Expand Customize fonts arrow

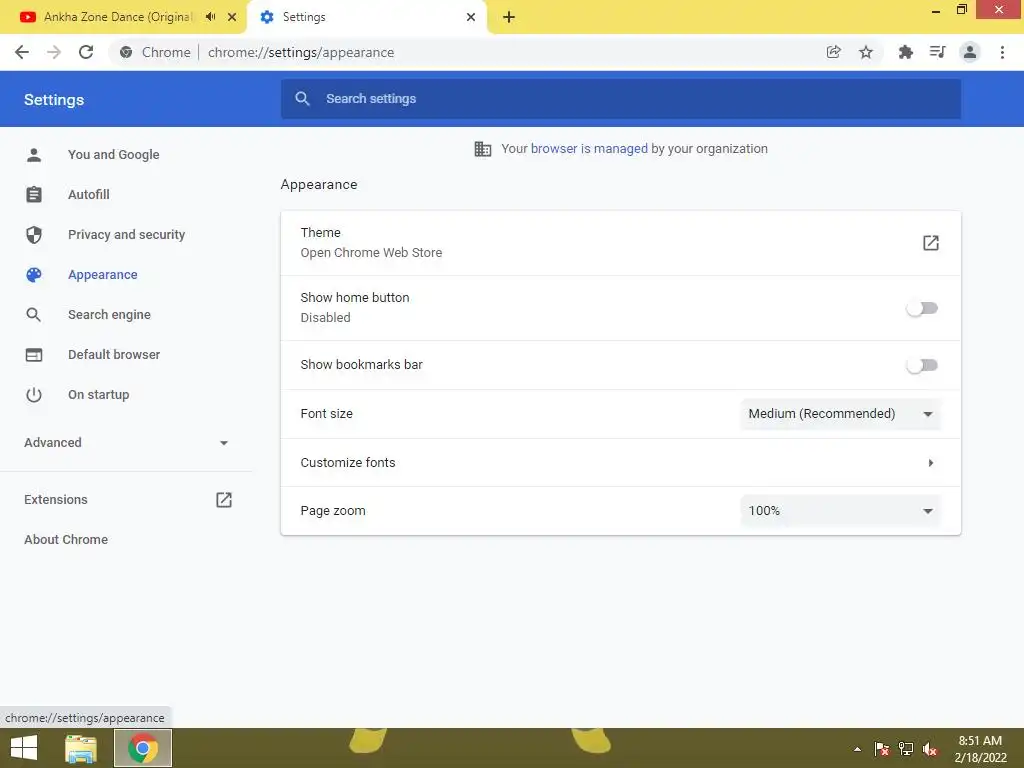tap(931, 463)
